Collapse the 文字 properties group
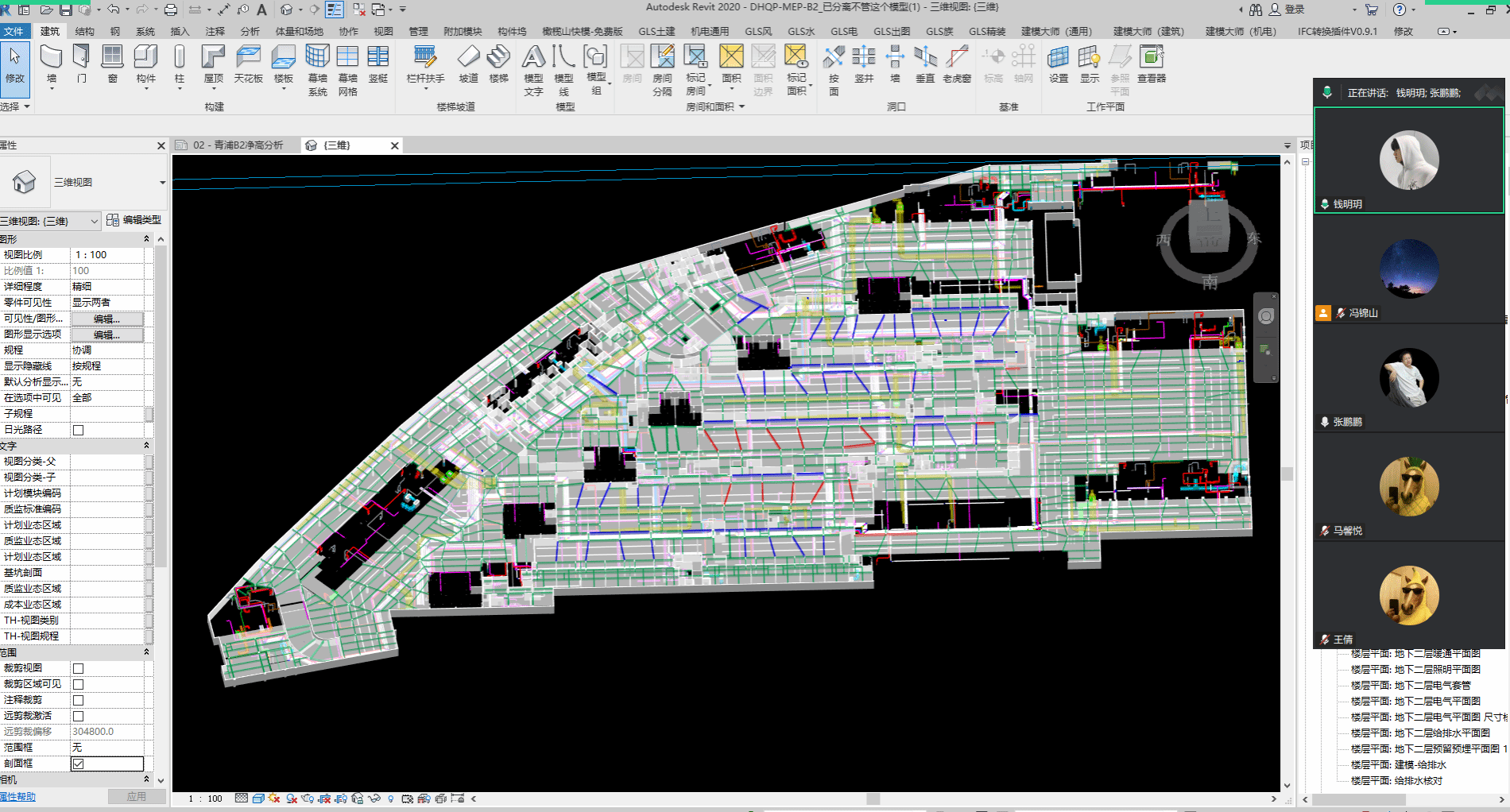Image resolution: width=1510 pixels, height=812 pixels. [146, 446]
